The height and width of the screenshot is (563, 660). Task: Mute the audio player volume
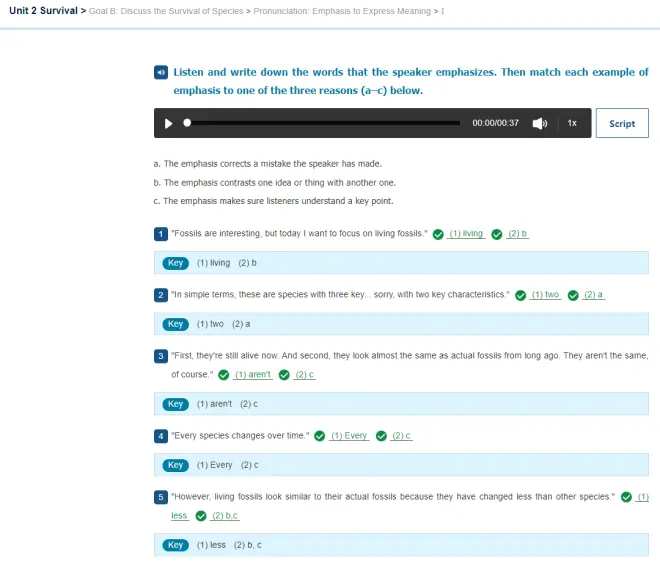540,123
